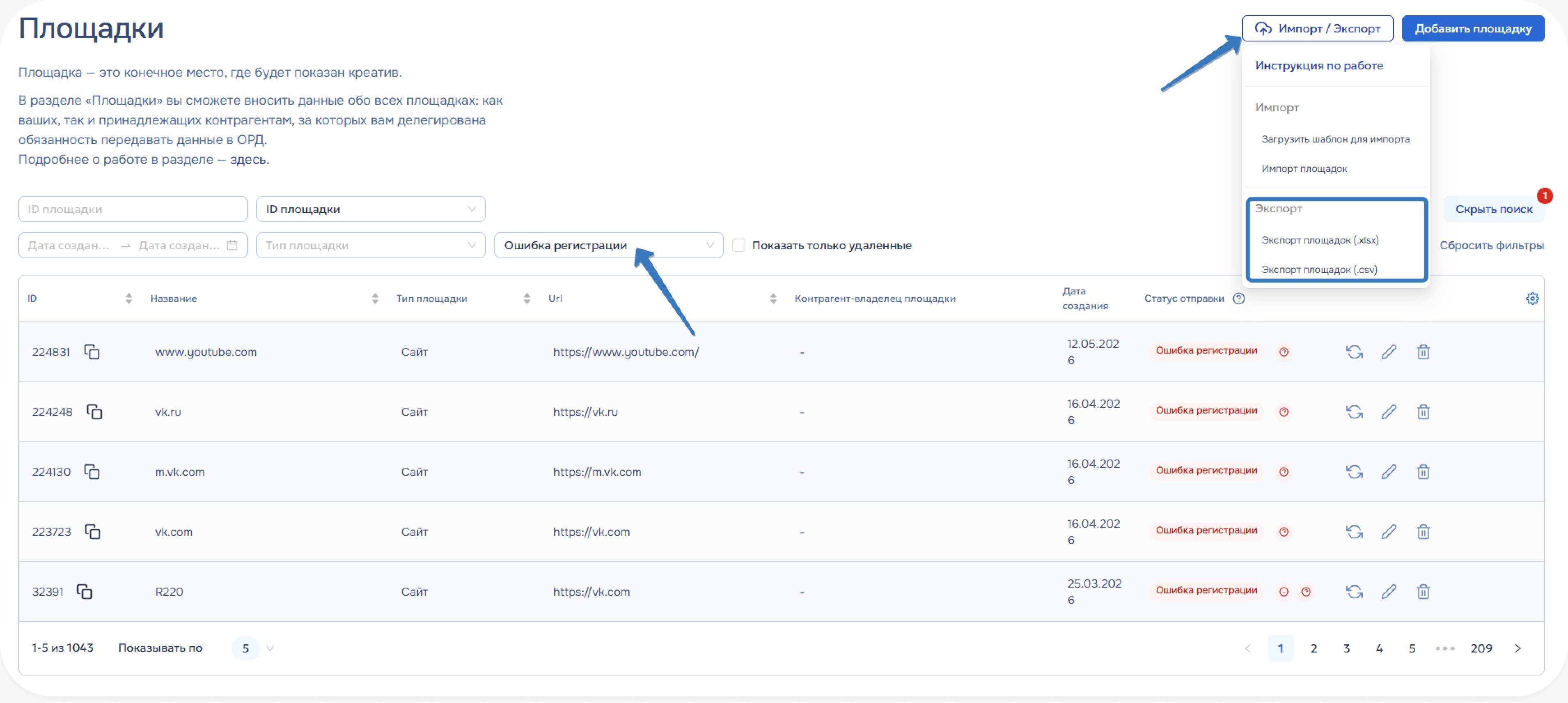Open the calendar icon in date filter
Screen dimensions: 1568x703
(232, 246)
